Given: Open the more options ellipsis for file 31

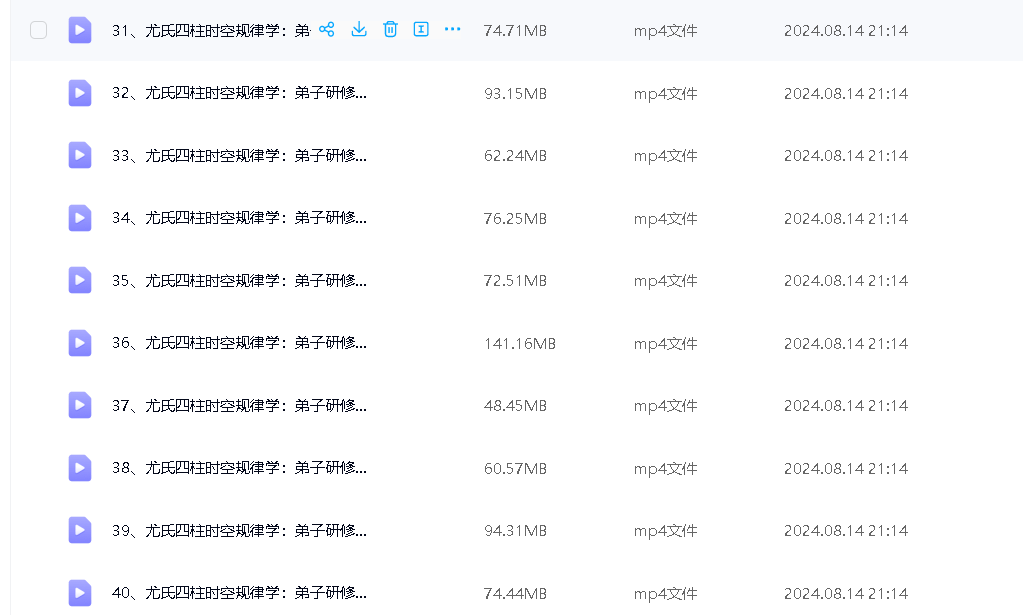Looking at the screenshot, I should coord(452,30).
